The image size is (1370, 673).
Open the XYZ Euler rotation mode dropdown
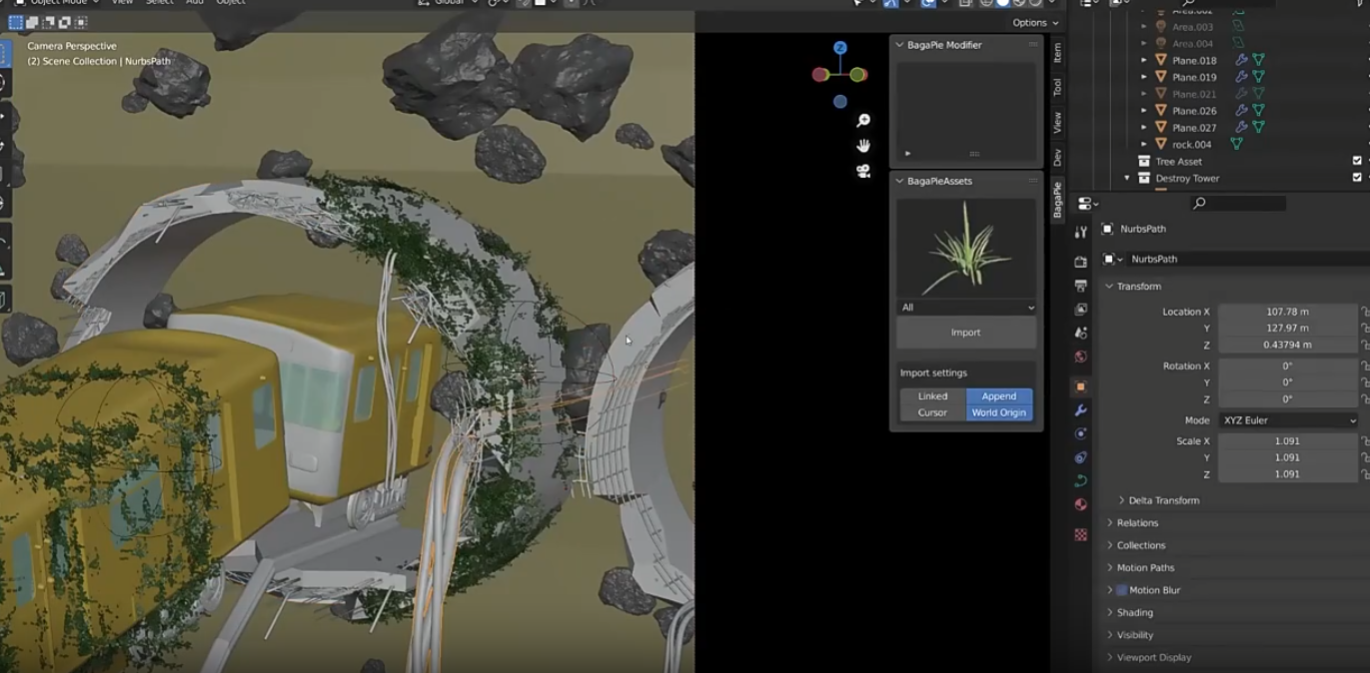tap(1288, 421)
